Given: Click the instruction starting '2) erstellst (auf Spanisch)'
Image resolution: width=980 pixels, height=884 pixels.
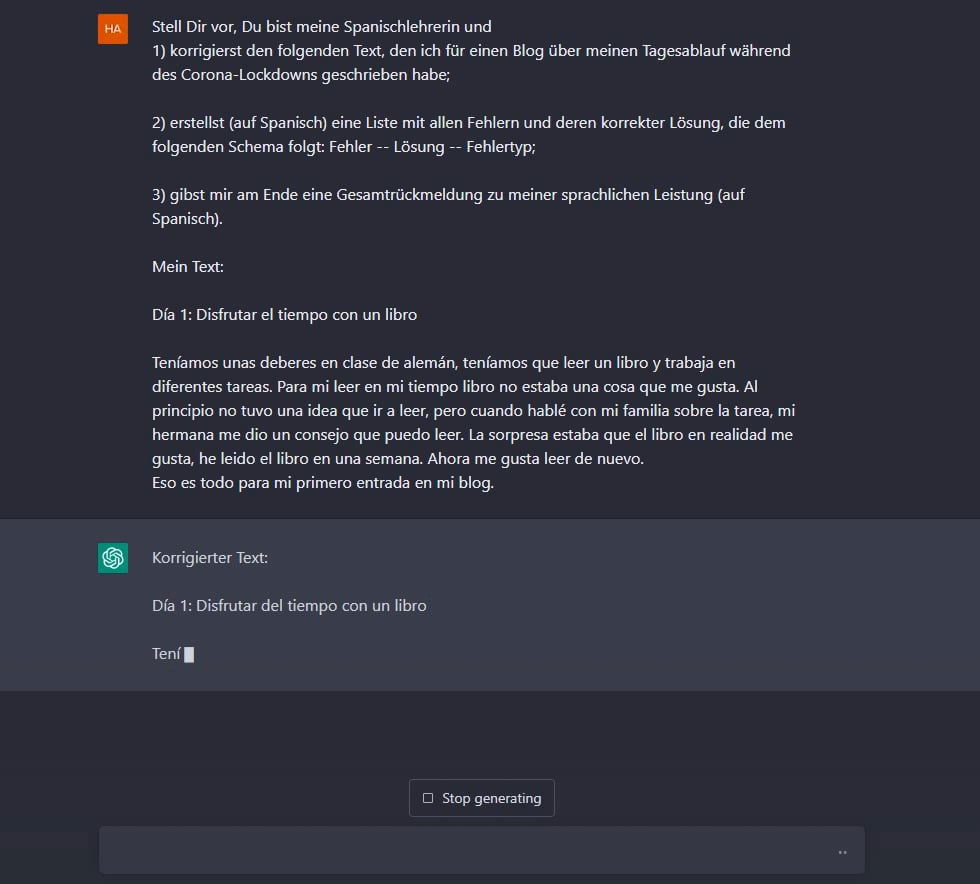Looking at the screenshot, I should (x=469, y=134).
